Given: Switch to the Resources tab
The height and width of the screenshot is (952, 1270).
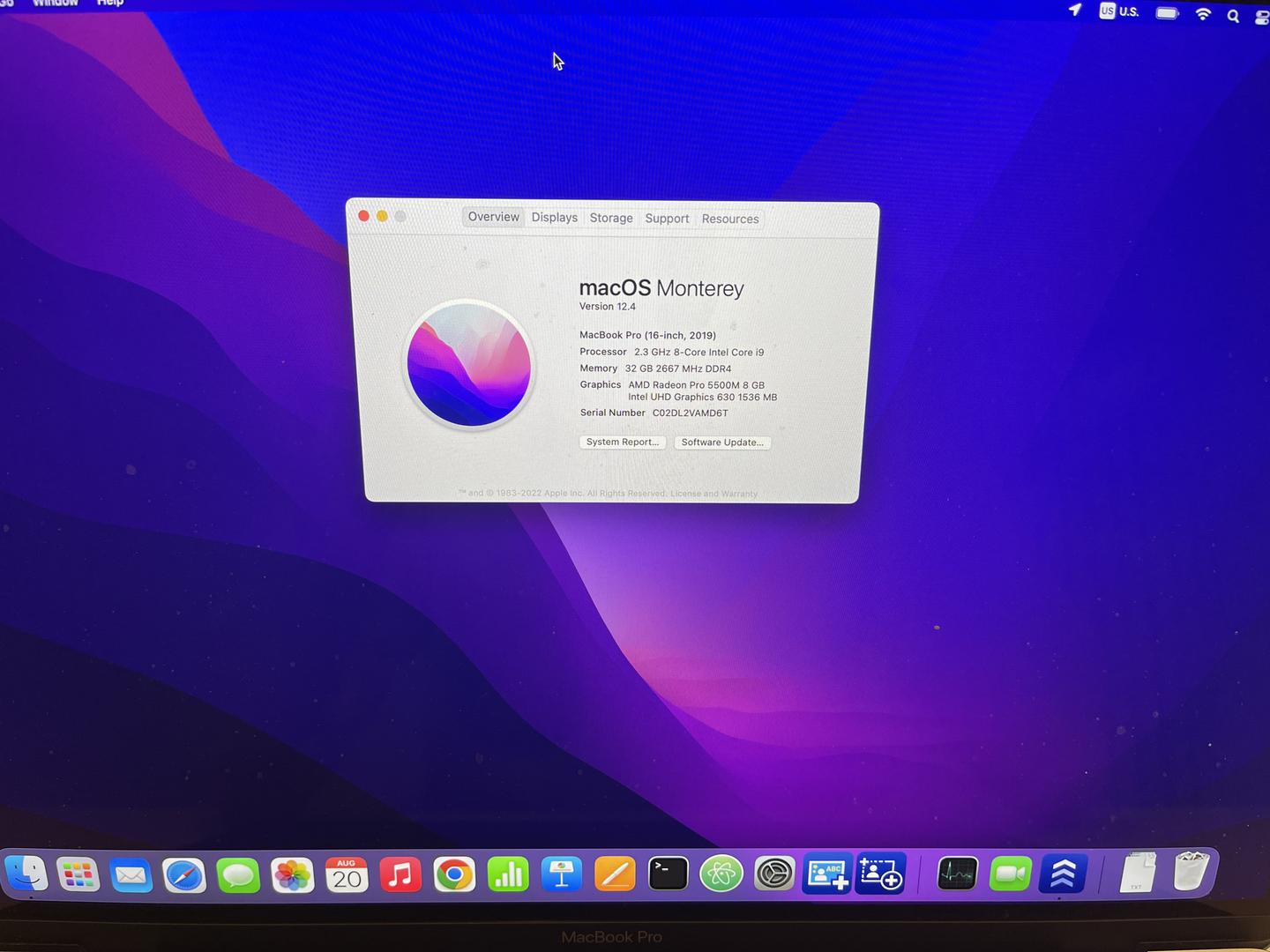Looking at the screenshot, I should pos(730,219).
